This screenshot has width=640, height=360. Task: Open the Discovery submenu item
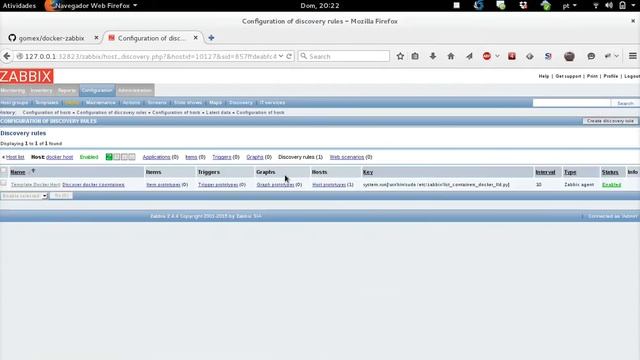241,102
